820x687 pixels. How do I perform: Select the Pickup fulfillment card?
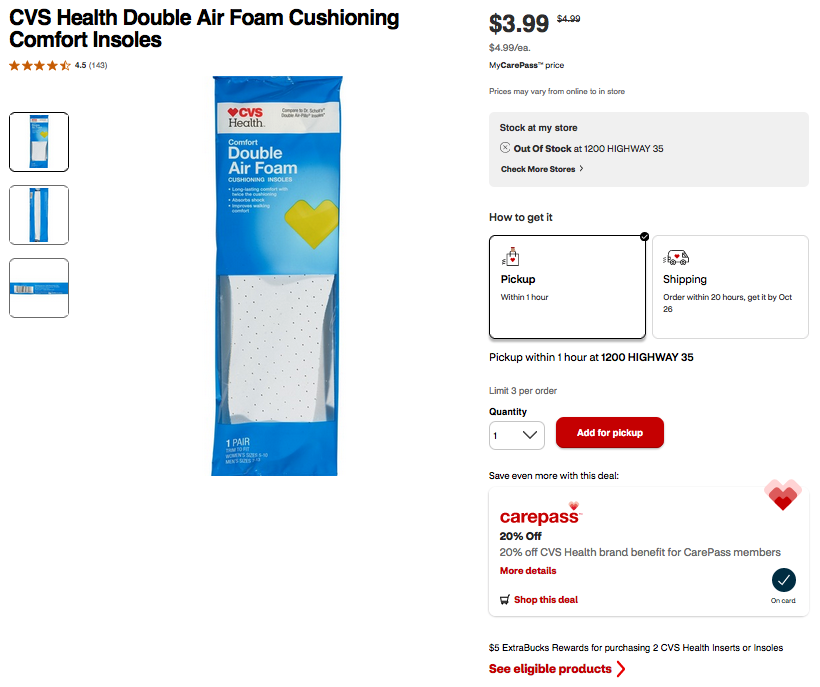(567, 285)
